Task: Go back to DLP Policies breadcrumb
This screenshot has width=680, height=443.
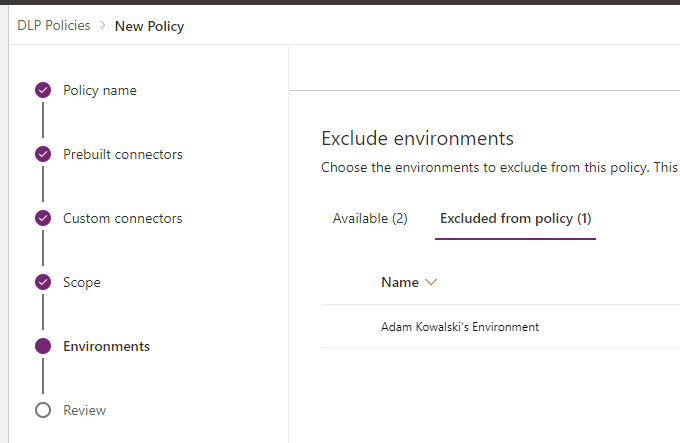Action: click(x=54, y=26)
